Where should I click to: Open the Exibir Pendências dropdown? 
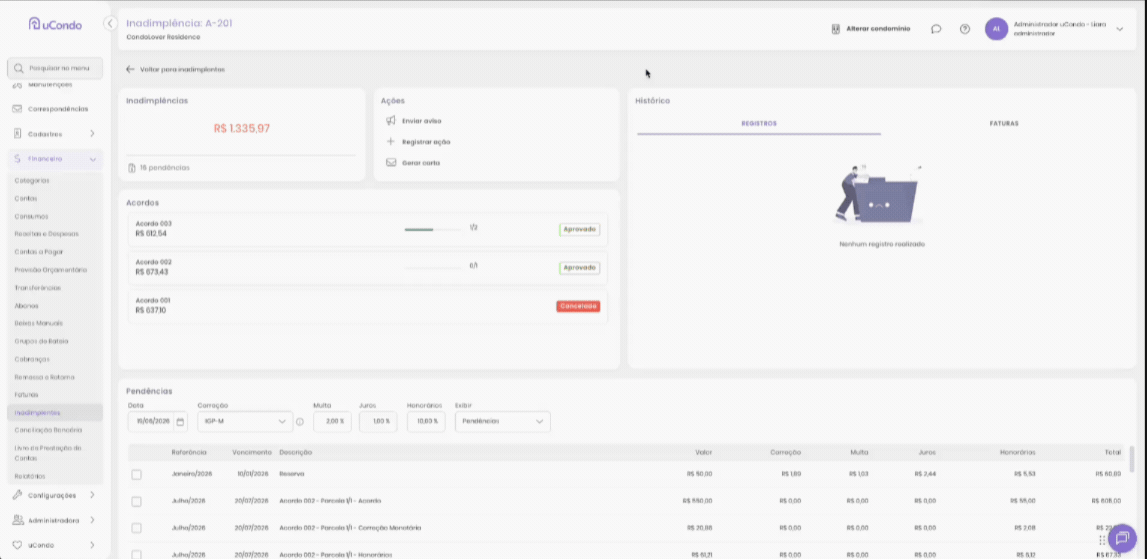pos(503,421)
